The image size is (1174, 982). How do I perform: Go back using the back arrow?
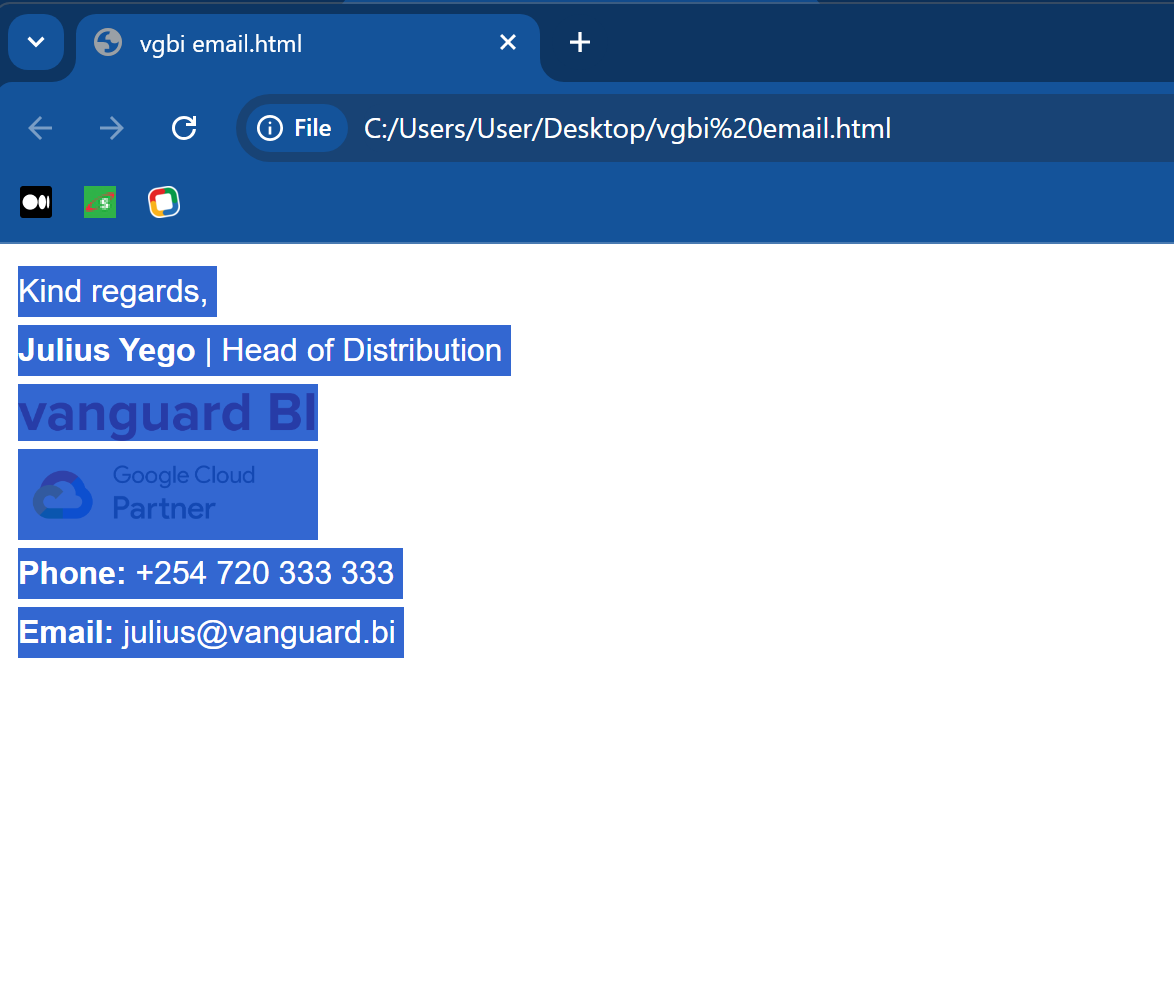tap(40, 128)
